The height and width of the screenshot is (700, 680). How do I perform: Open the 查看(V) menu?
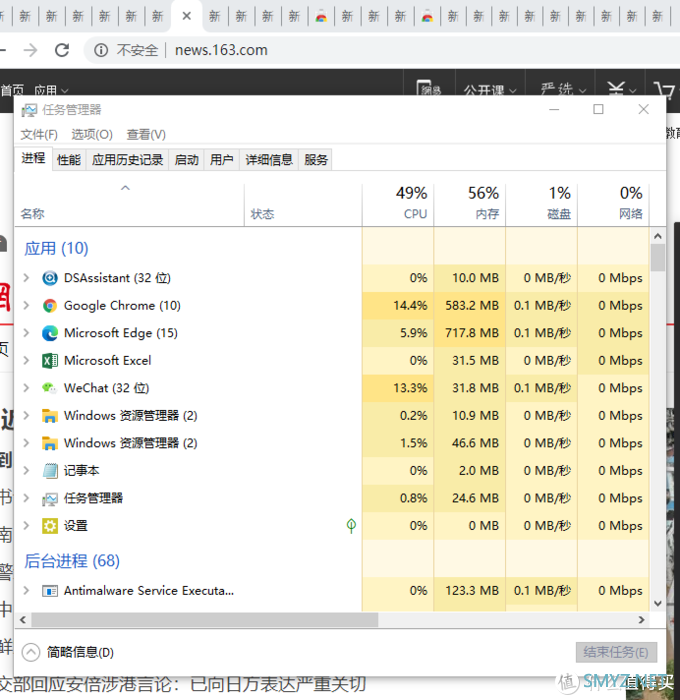146,134
